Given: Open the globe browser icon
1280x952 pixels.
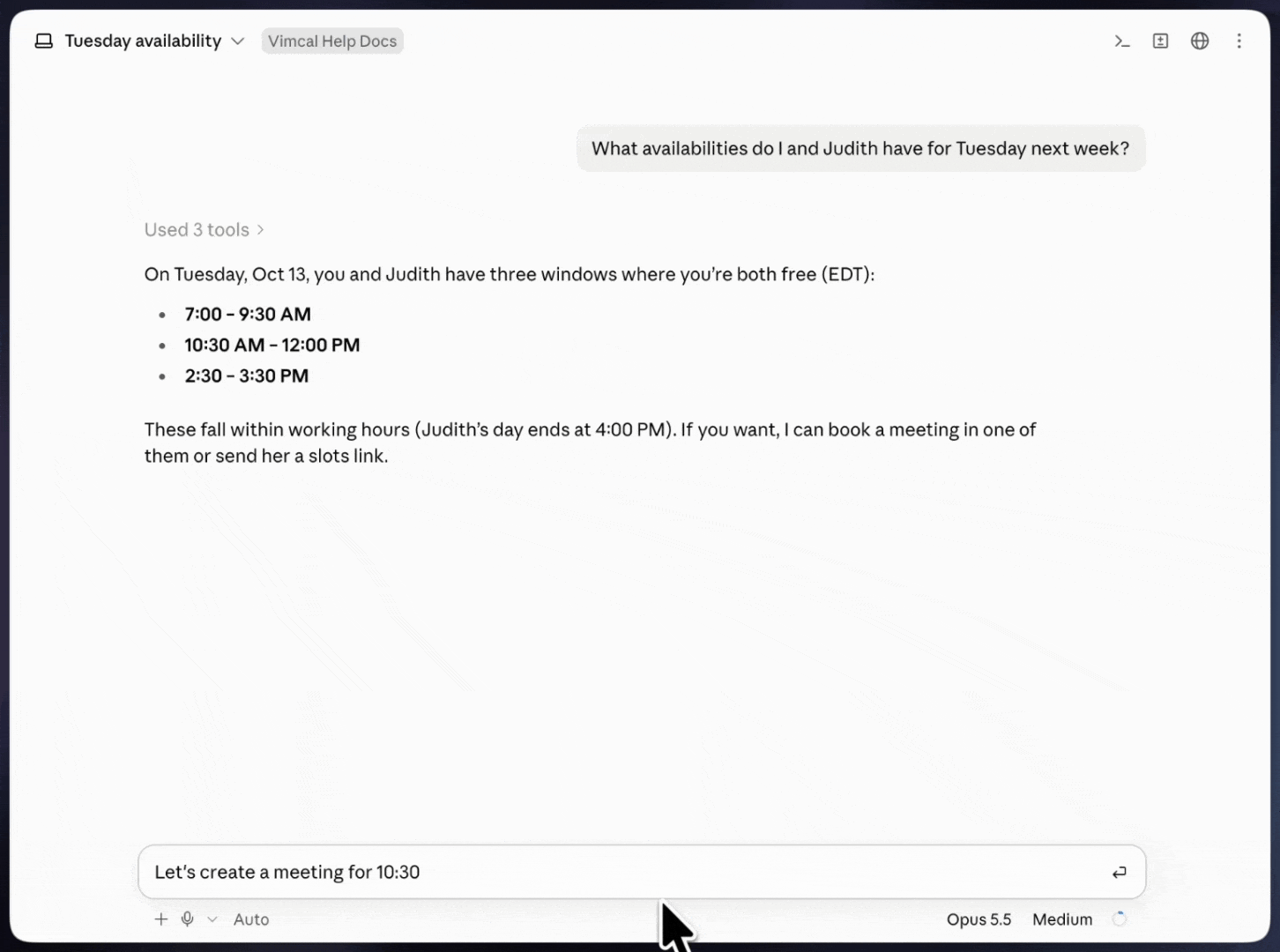Looking at the screenshot, I should pos(1200,41).
